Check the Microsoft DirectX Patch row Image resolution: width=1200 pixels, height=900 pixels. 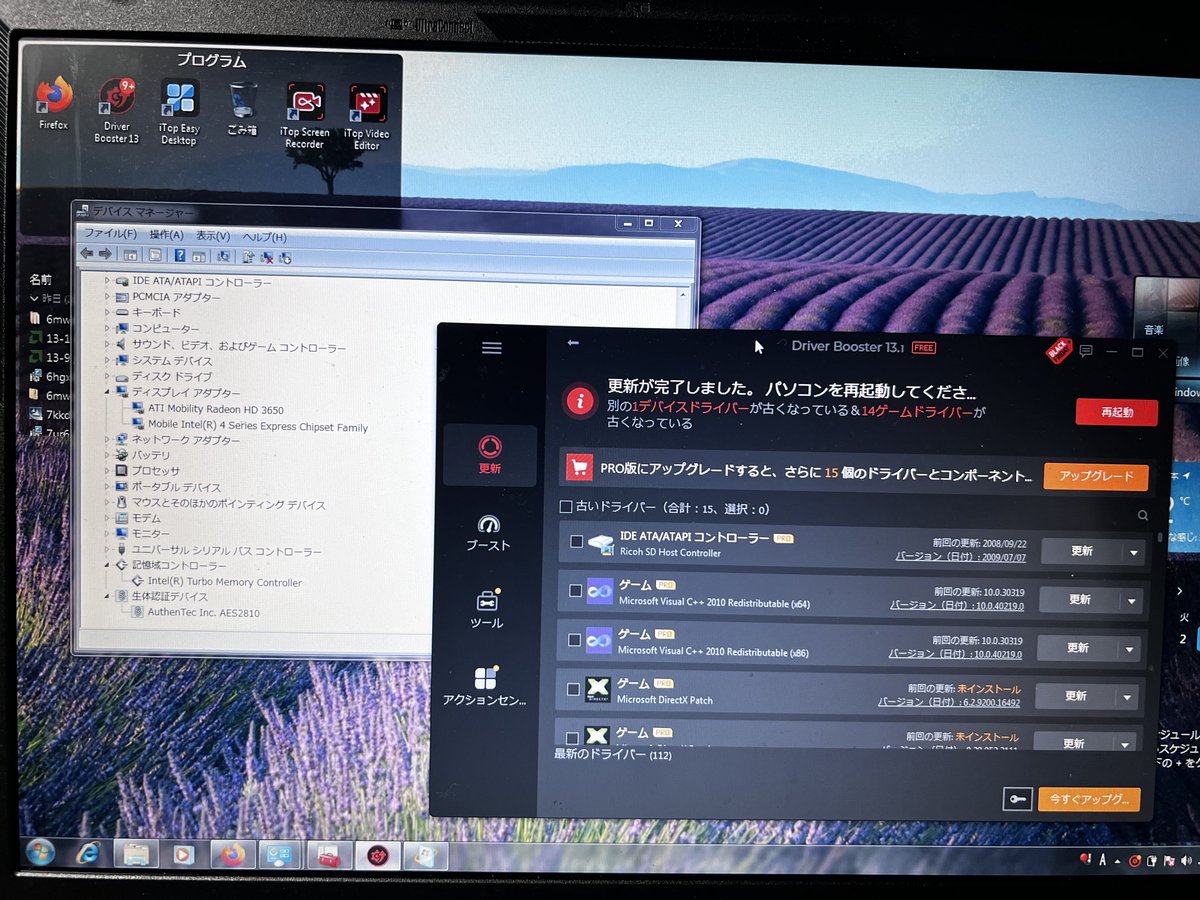click(x=573, y=689)
